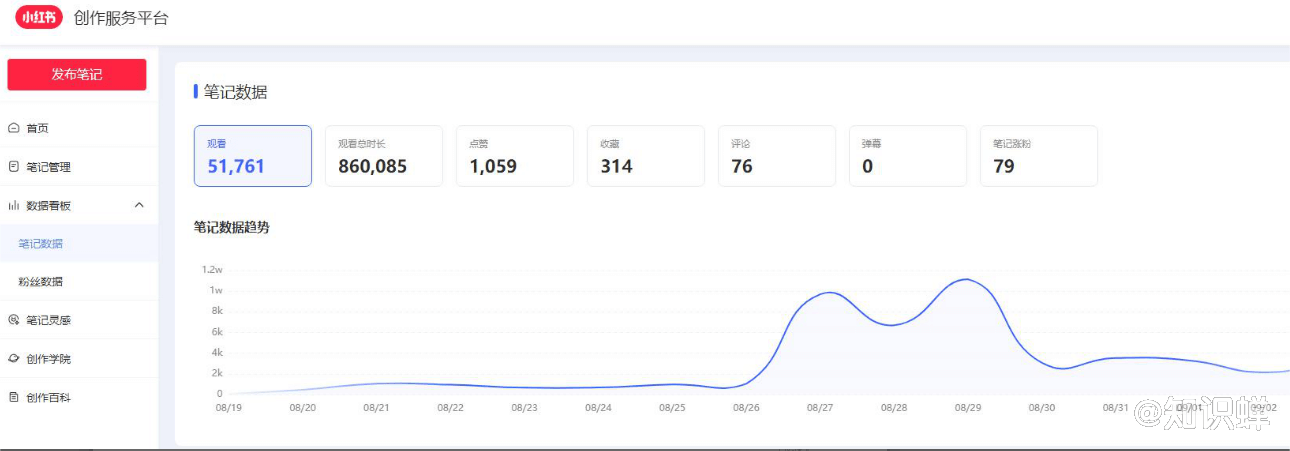The width and height of the screenshot is (1290, 451).
Task: Select the 评论 76 metric card
Action: click(x=776, y=156)
